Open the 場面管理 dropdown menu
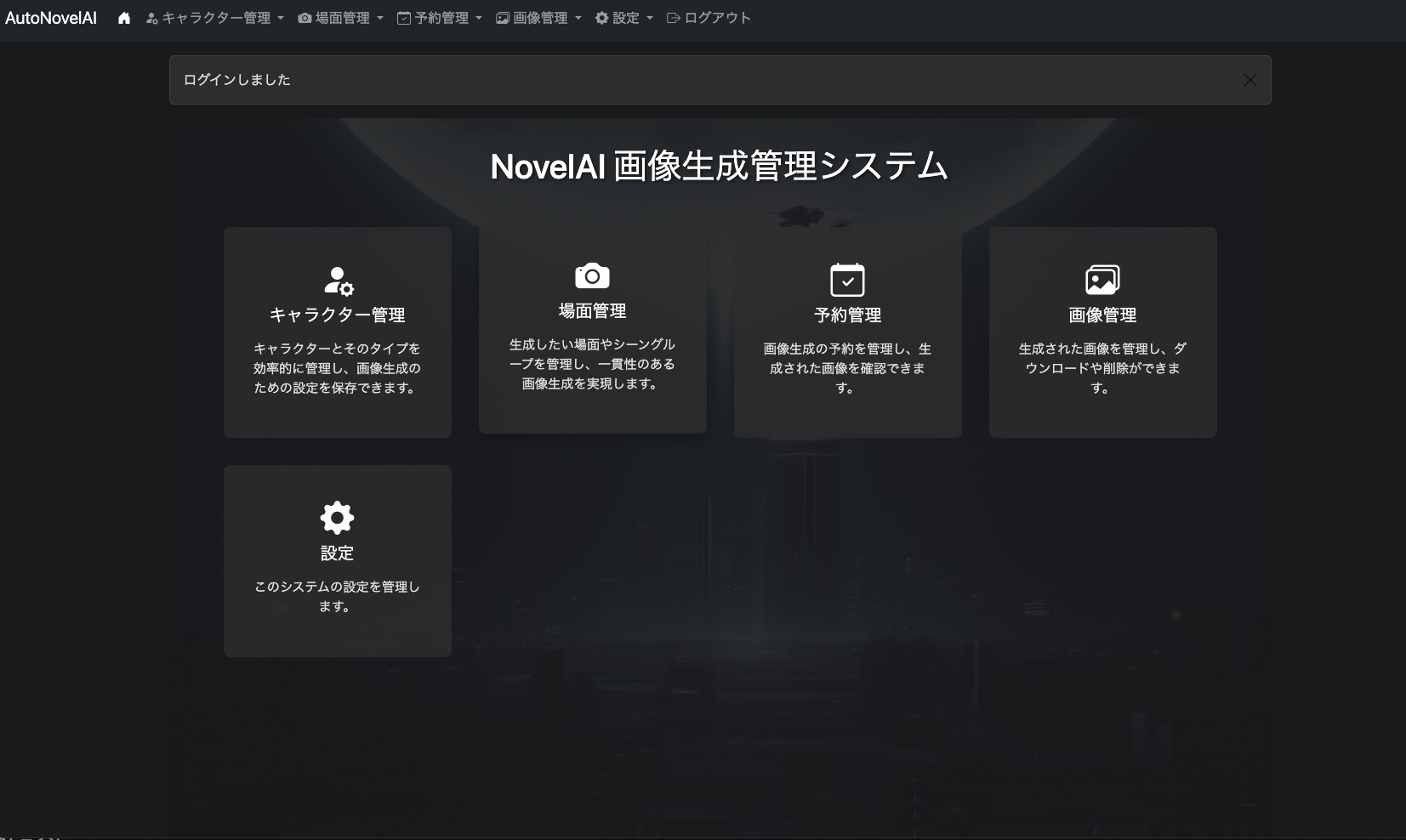Image resolution: width=1406 pixels, height=840 pixels. click(x=340, y=17)
